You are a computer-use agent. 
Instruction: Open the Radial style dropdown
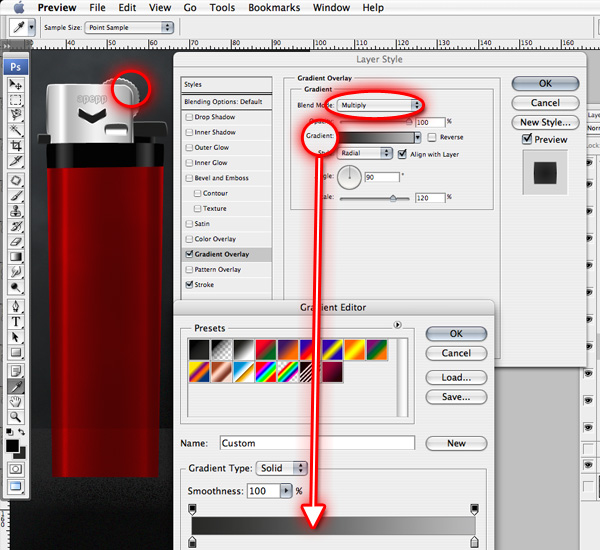(x=364, y=154)
